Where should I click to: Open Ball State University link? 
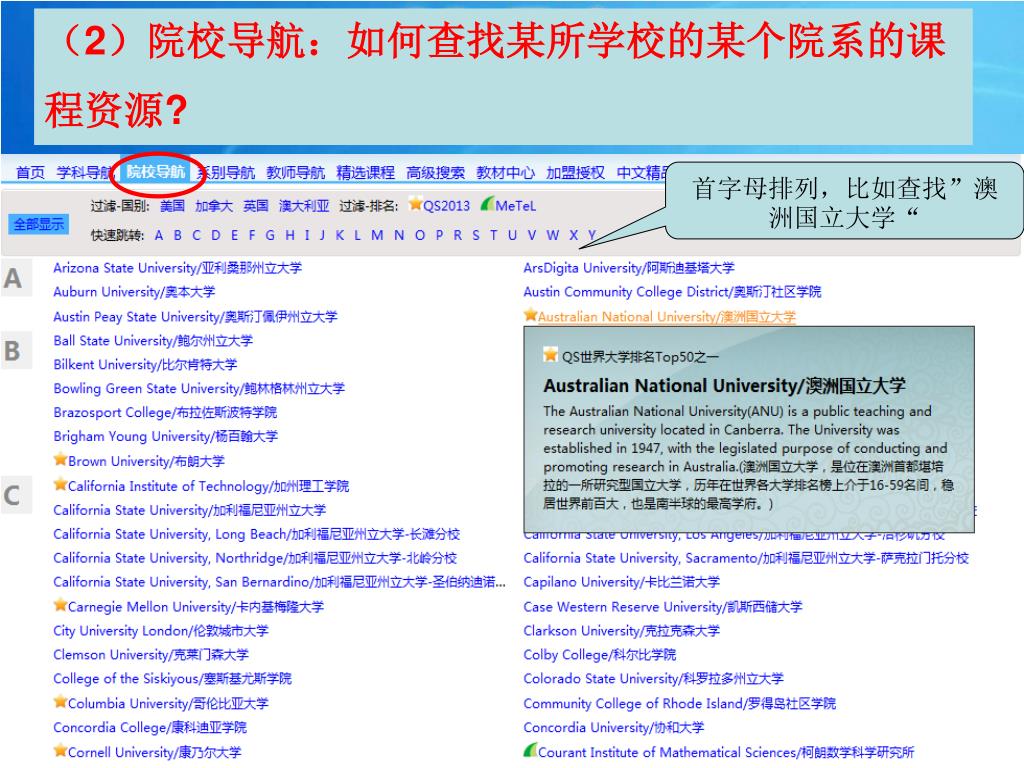[x=153, y=341]
